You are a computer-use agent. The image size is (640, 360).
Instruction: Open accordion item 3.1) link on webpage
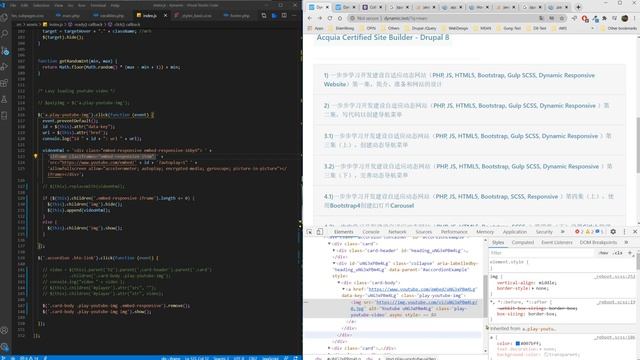pos(467,140)
